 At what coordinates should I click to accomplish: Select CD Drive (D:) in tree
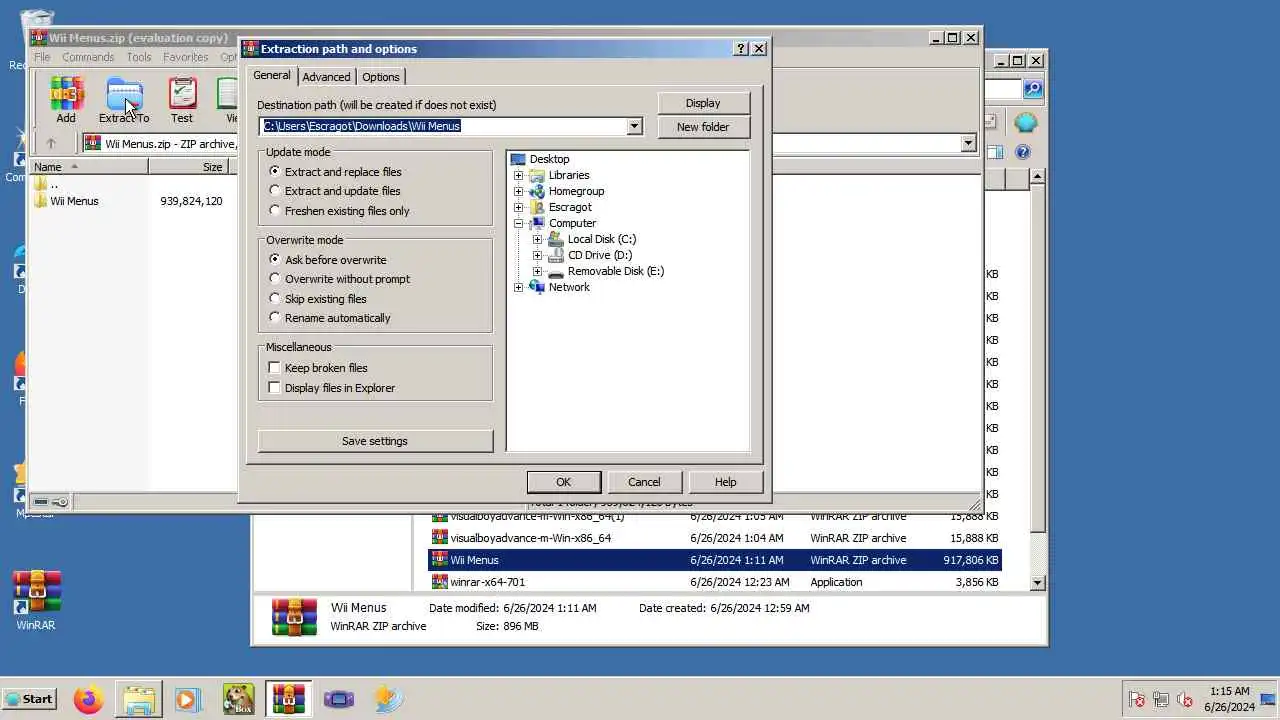600,255
